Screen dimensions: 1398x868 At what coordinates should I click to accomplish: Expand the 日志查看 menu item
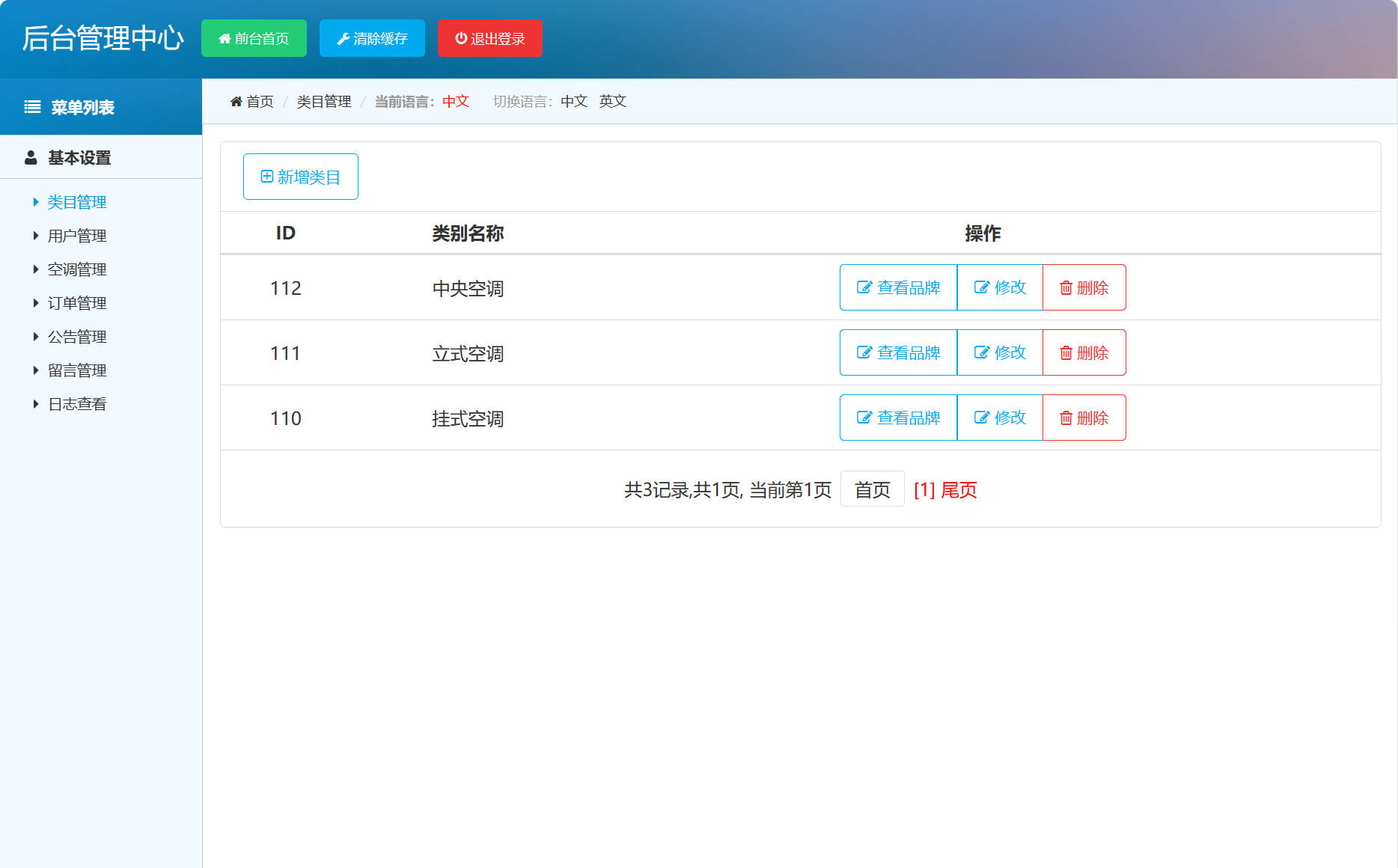(76, 403)
